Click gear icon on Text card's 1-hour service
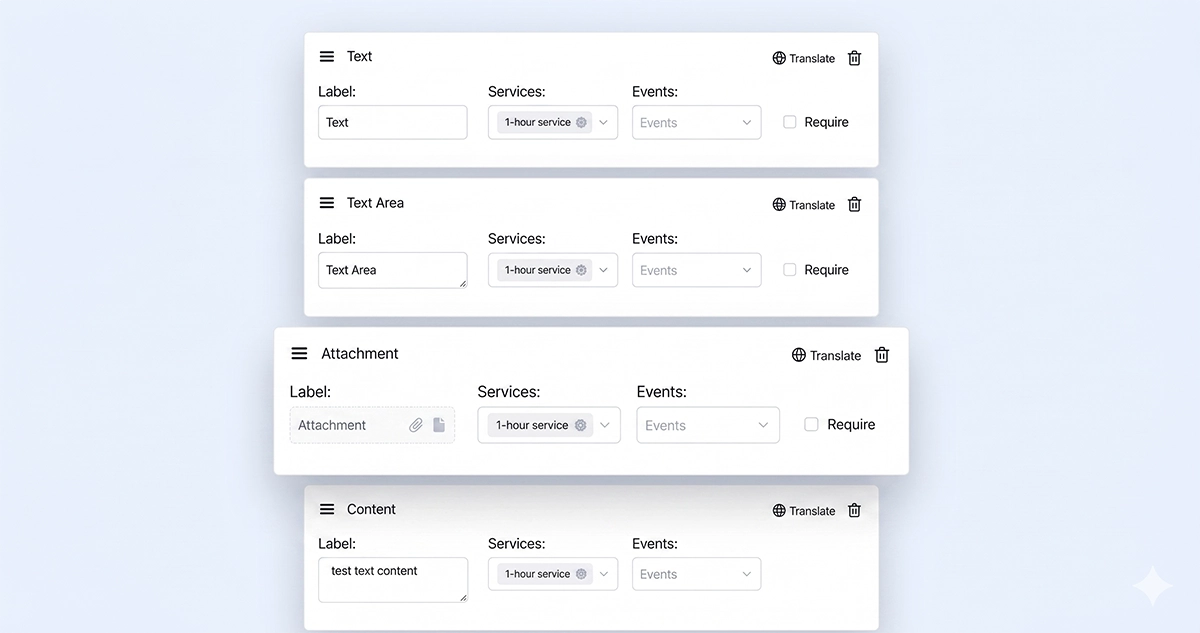 click(x=581, y=122)
